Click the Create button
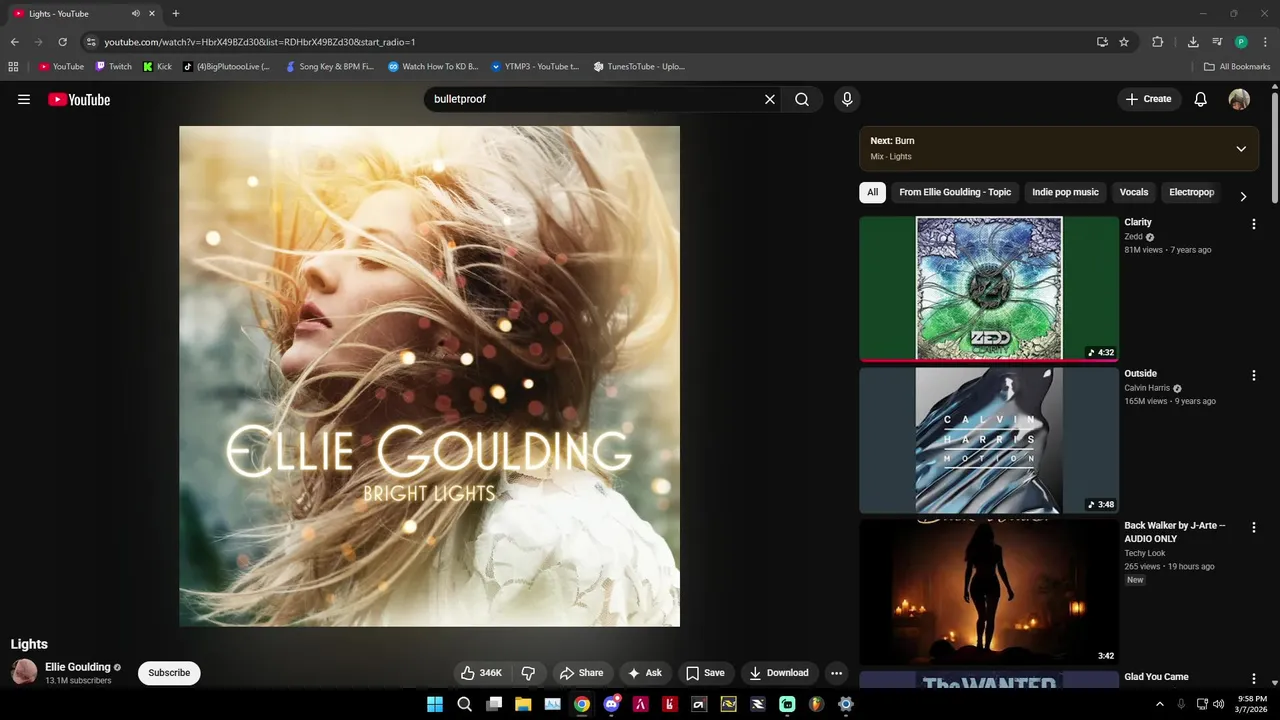Image resolution: width=1280 pixels, height=720 pixels. point(1149,99)
